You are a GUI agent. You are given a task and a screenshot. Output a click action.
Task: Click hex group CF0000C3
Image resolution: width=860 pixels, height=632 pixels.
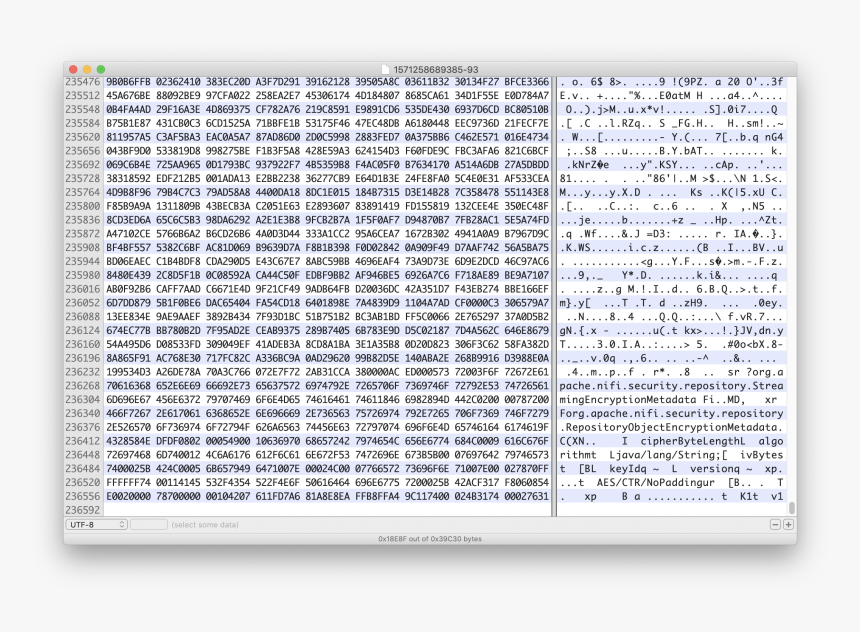pos(477,303)
